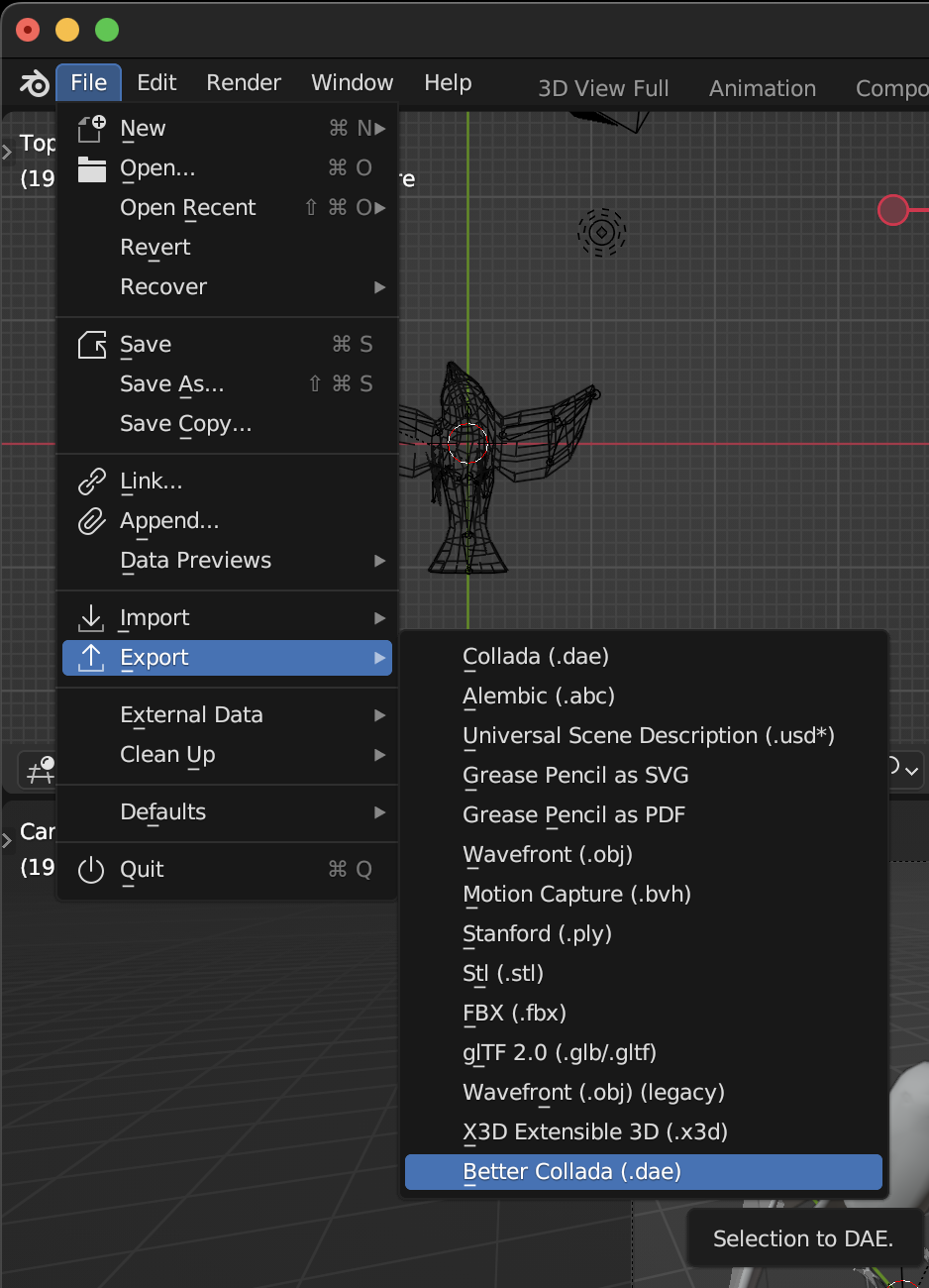Export as glTF 2.0 (.glb/.gltf)

pos(644,1053)
